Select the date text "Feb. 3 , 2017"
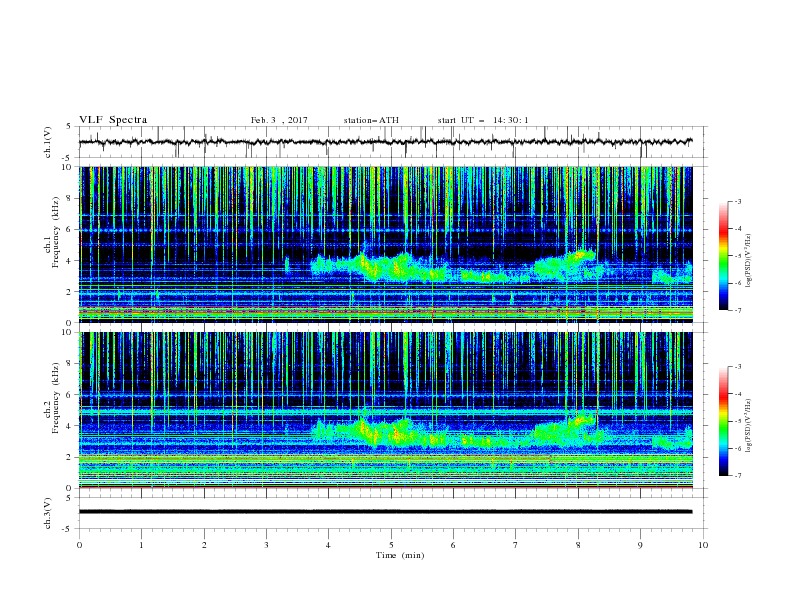 [x=279, y=120]
